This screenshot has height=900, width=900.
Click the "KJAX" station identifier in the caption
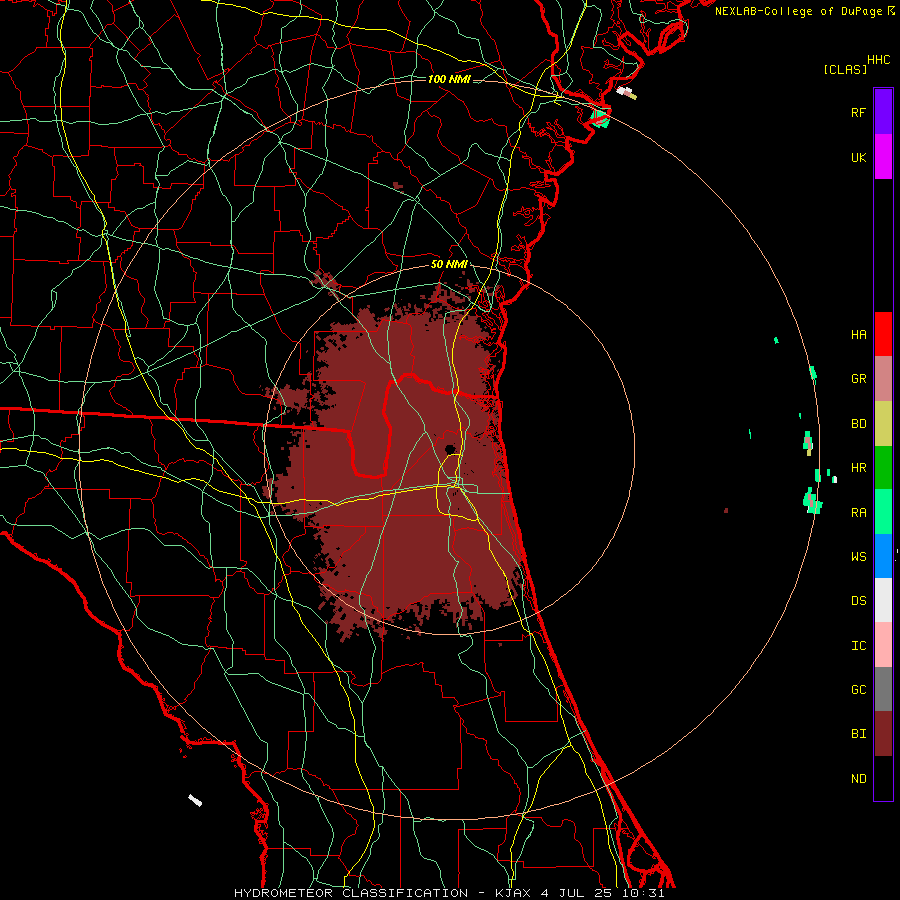(512, 893)
